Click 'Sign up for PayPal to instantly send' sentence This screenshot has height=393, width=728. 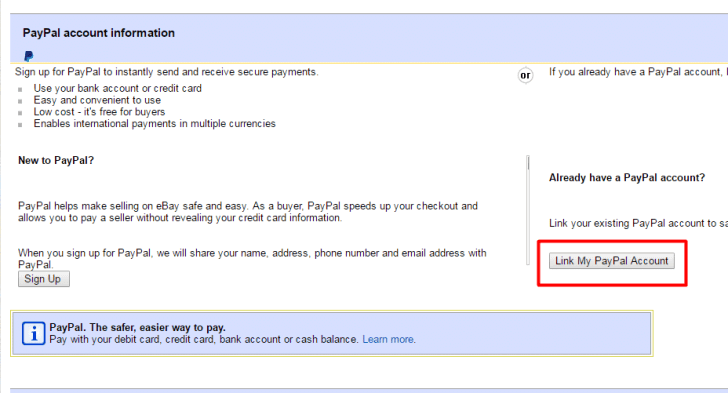(x=166, y=72)
